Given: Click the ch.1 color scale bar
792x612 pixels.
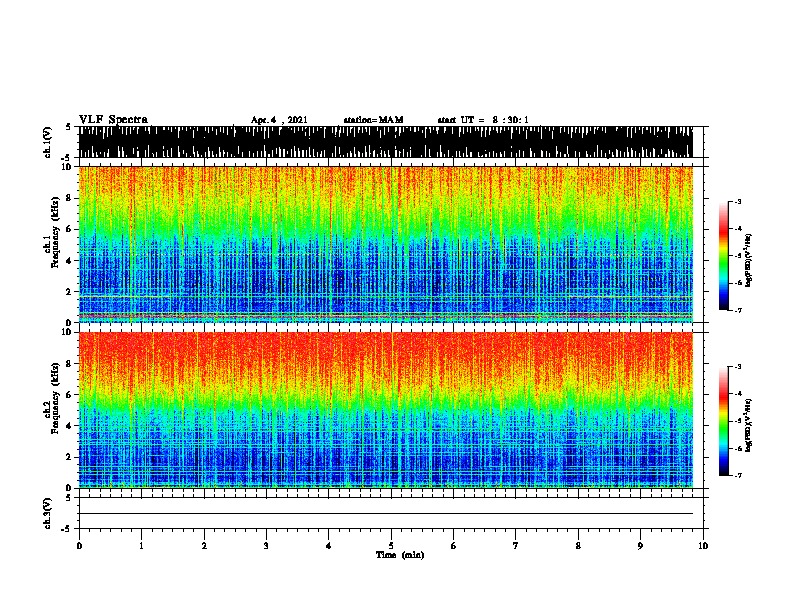Looking at the screenshot, I should click(x=723, y=256).
